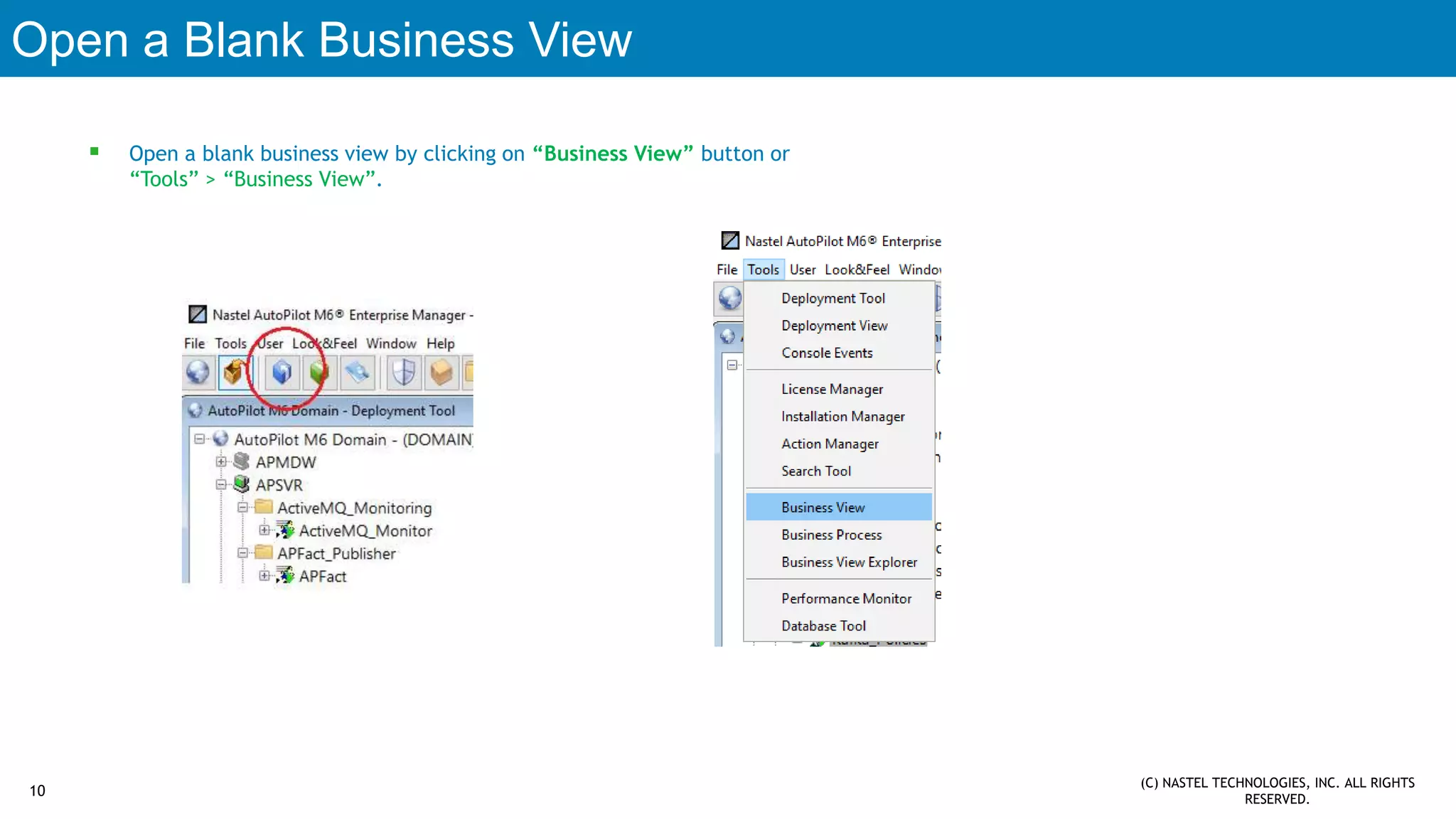The image size is (1456, 819).
Task: Click the expert icon beside ActiveMQ_Monitor
Action: click(285, 530)
